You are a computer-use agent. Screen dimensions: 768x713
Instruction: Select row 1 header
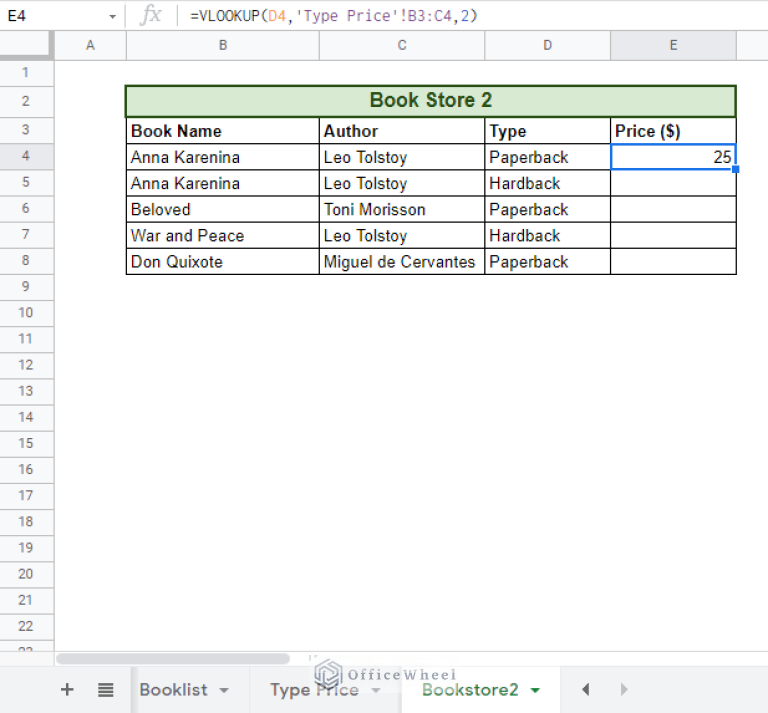(x=26, y=73)
